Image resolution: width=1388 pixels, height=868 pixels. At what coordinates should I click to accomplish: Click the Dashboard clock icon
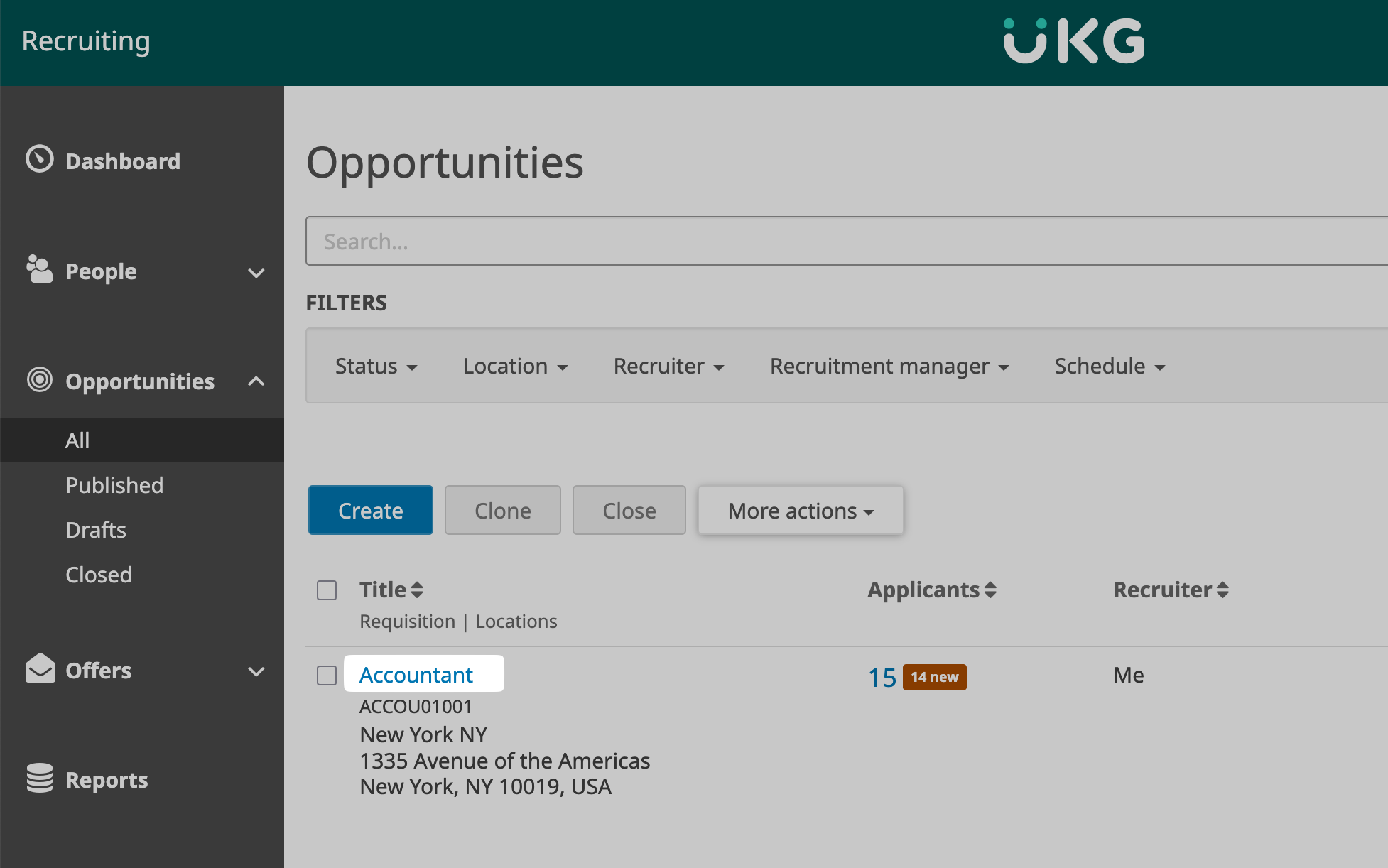pyautogui.click(x=40, y=159)
